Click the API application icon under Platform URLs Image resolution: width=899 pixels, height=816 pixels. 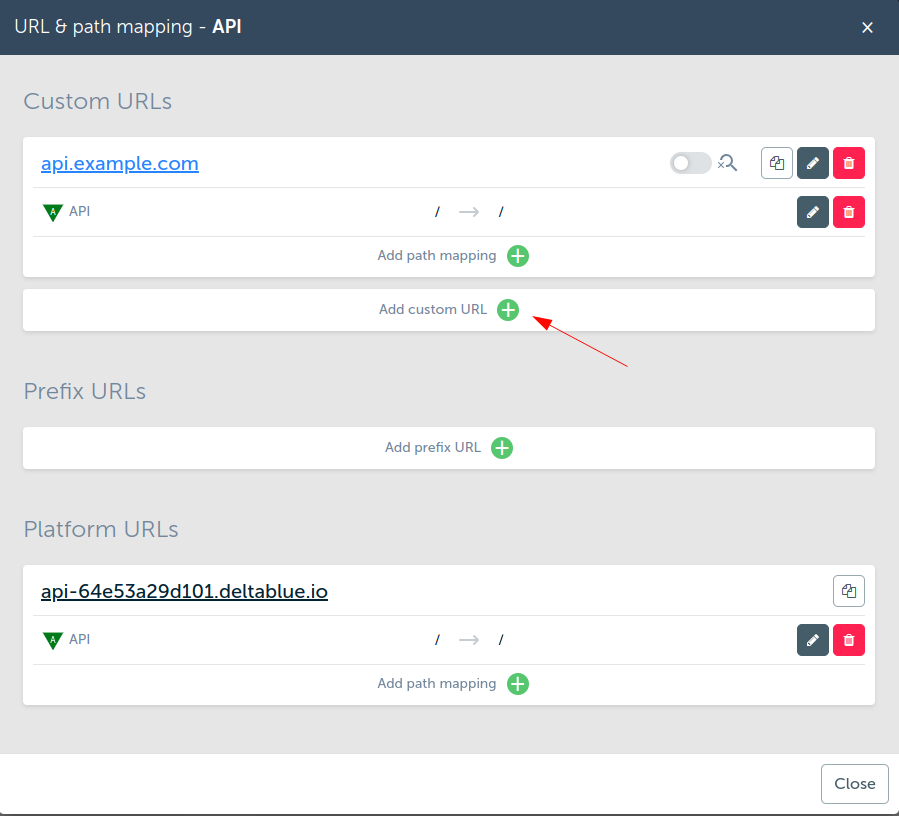click(53, 641)
